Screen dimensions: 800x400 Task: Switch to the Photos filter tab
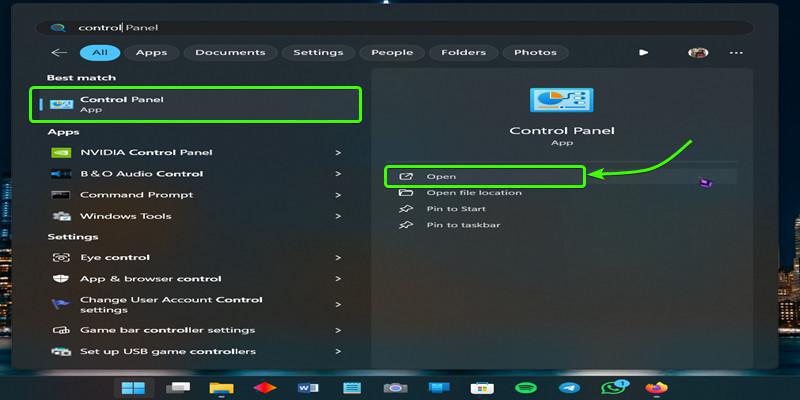535,53
